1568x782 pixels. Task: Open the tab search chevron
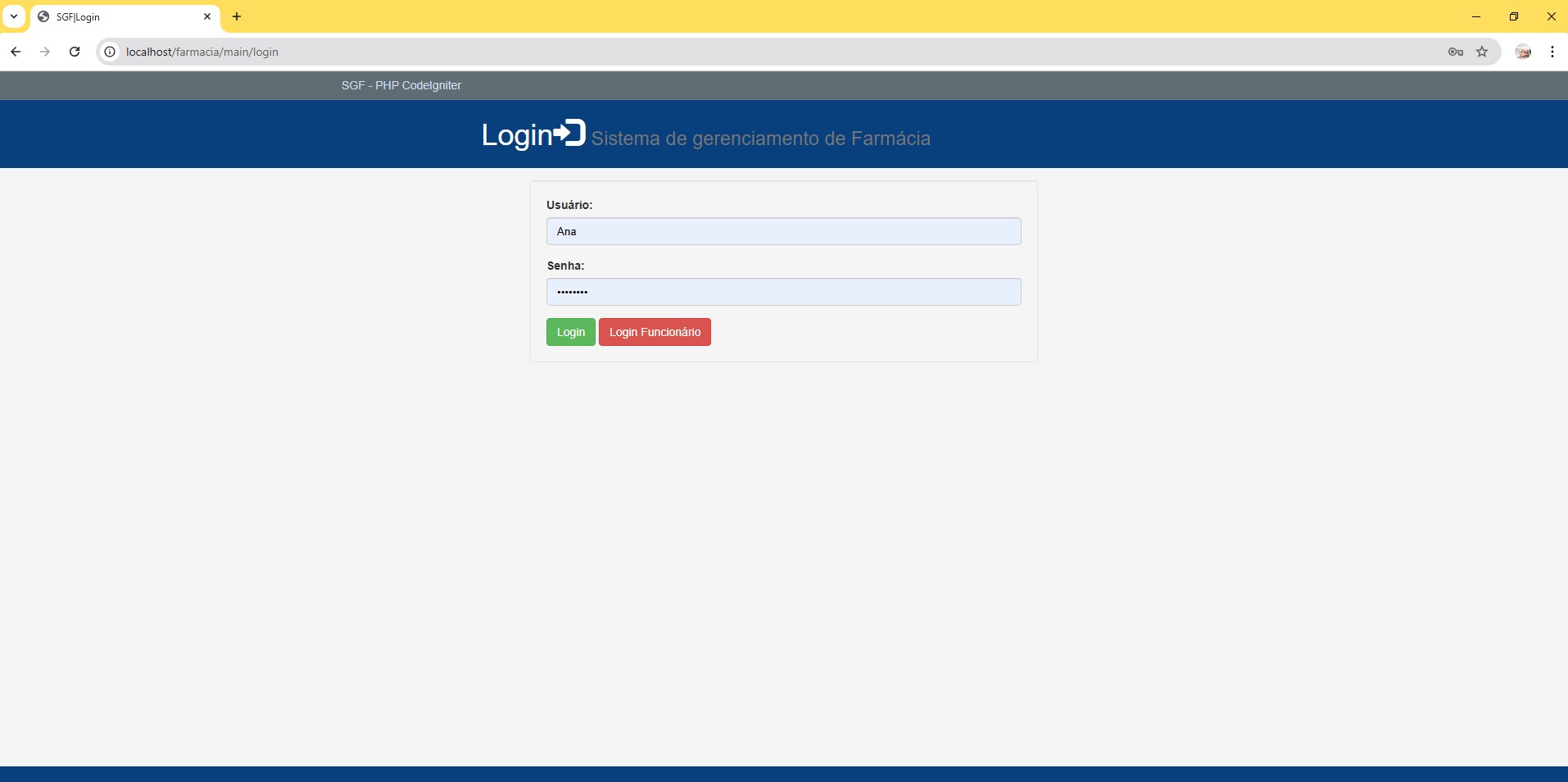[x=13, y=16]
